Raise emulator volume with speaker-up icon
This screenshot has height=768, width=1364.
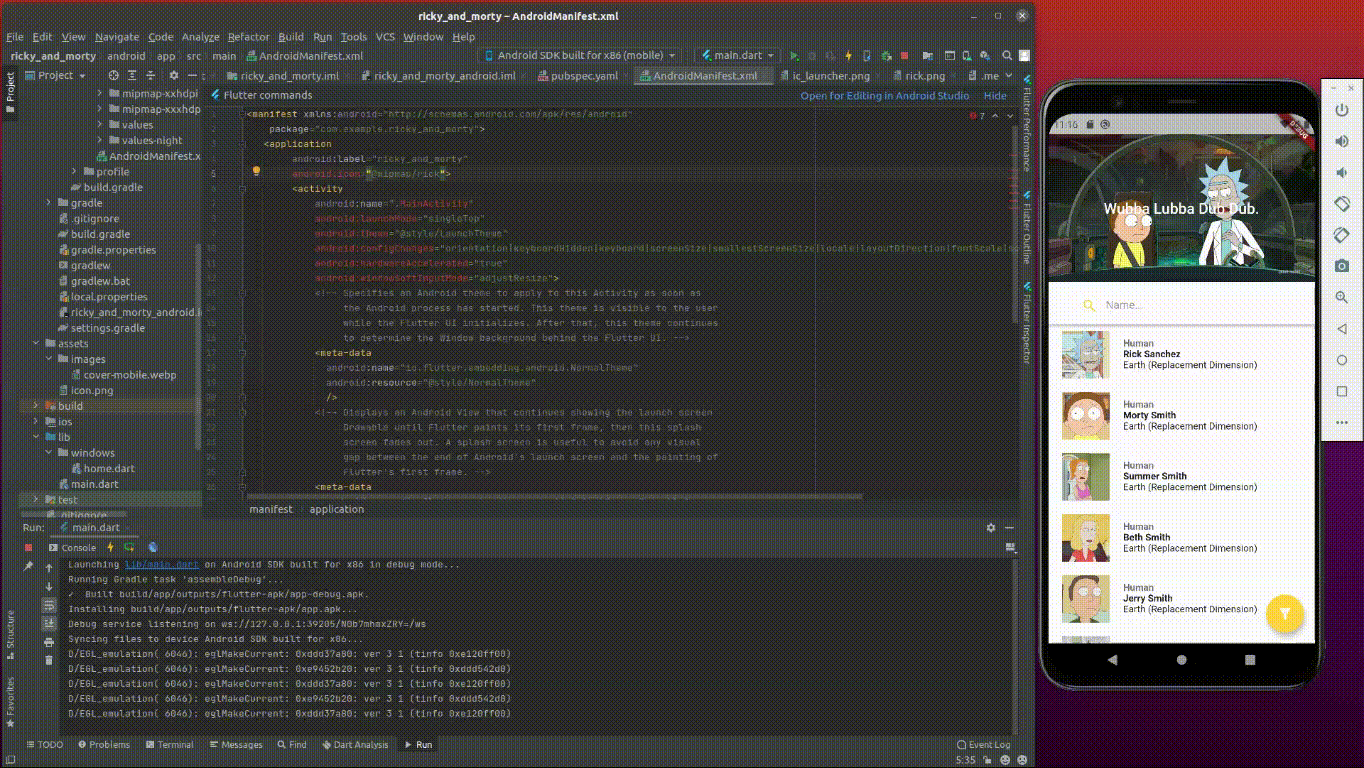(x=1342, y=142)
